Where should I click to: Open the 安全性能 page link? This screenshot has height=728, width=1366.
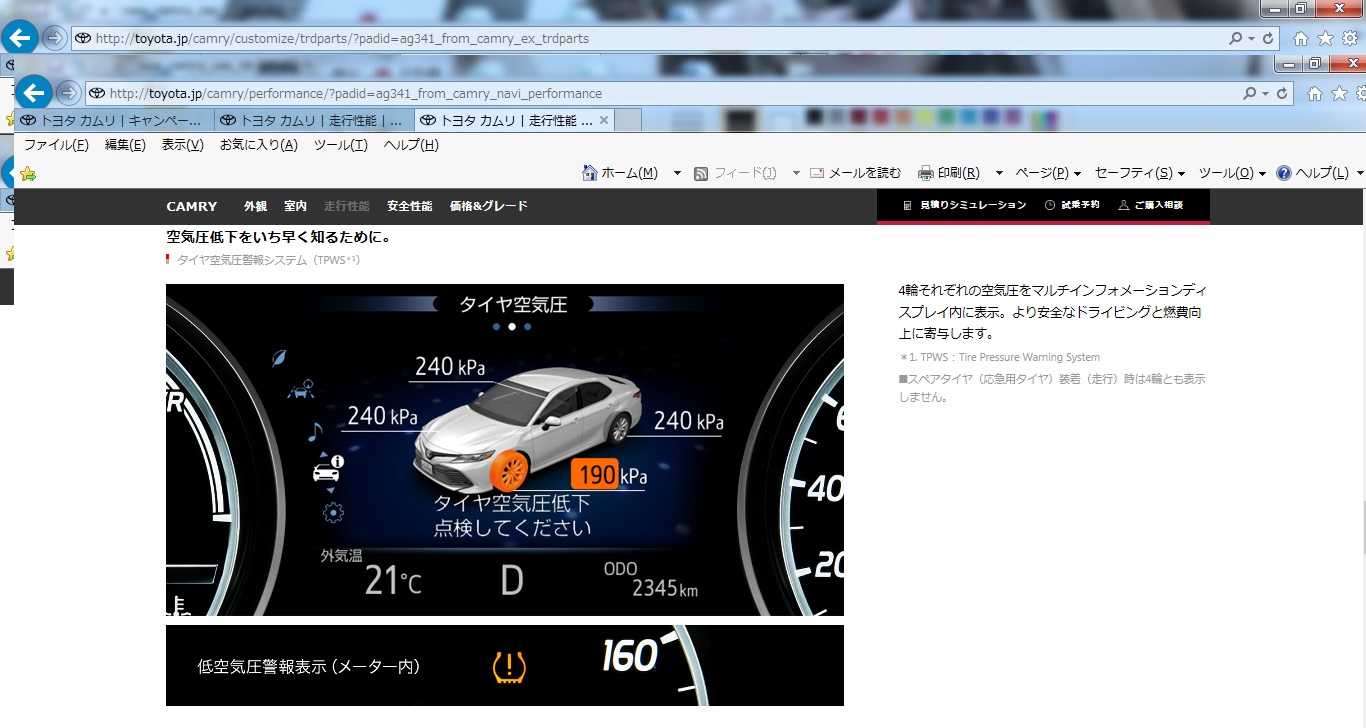click(410, 206)
